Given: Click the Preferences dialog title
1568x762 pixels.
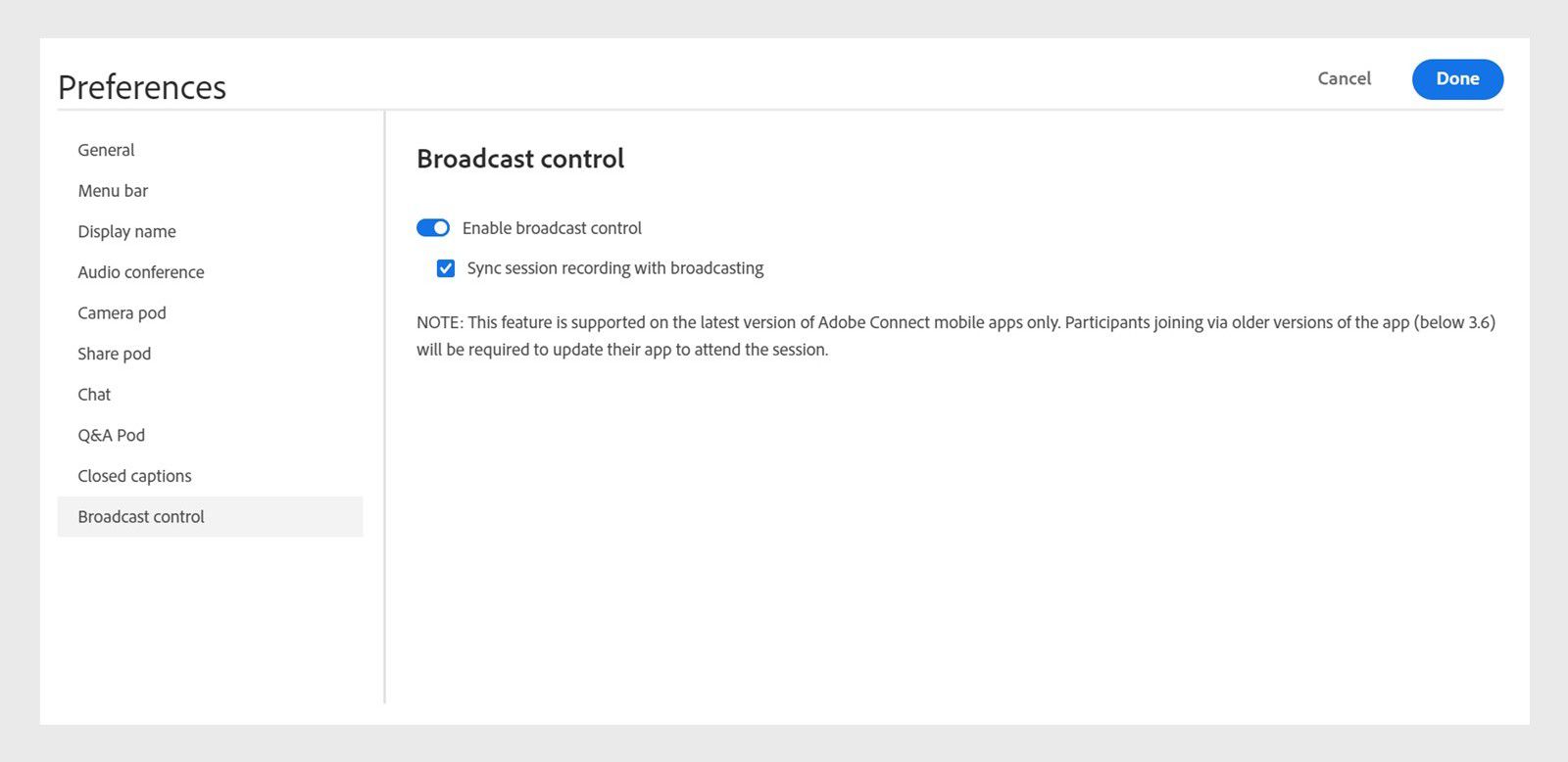Looking at the screenshot, I should coord(142,87).
